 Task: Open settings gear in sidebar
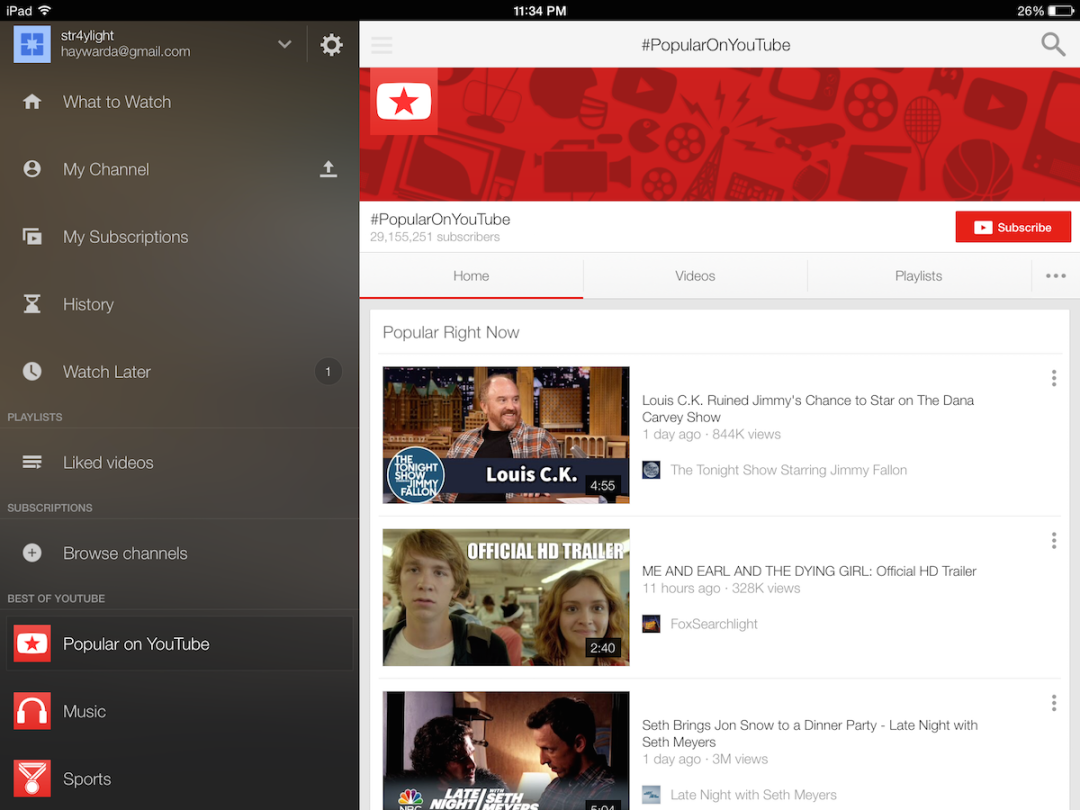click(331, 45)
